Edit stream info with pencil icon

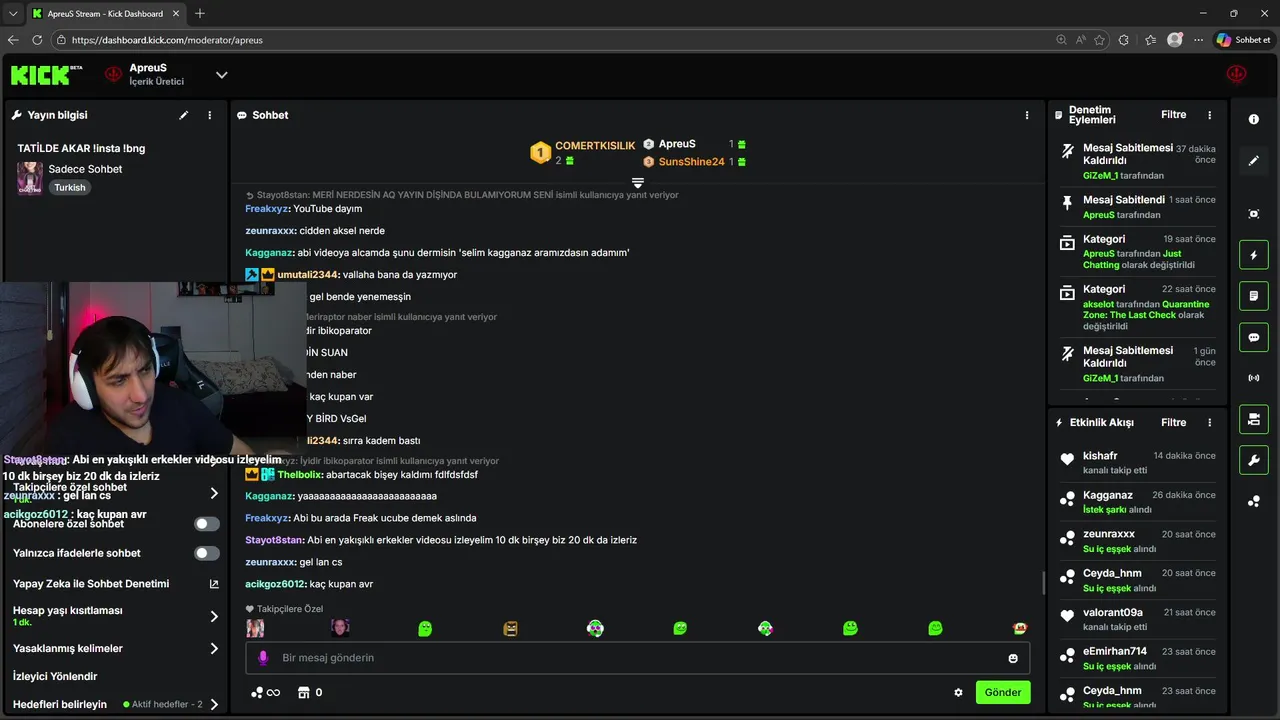184,115
